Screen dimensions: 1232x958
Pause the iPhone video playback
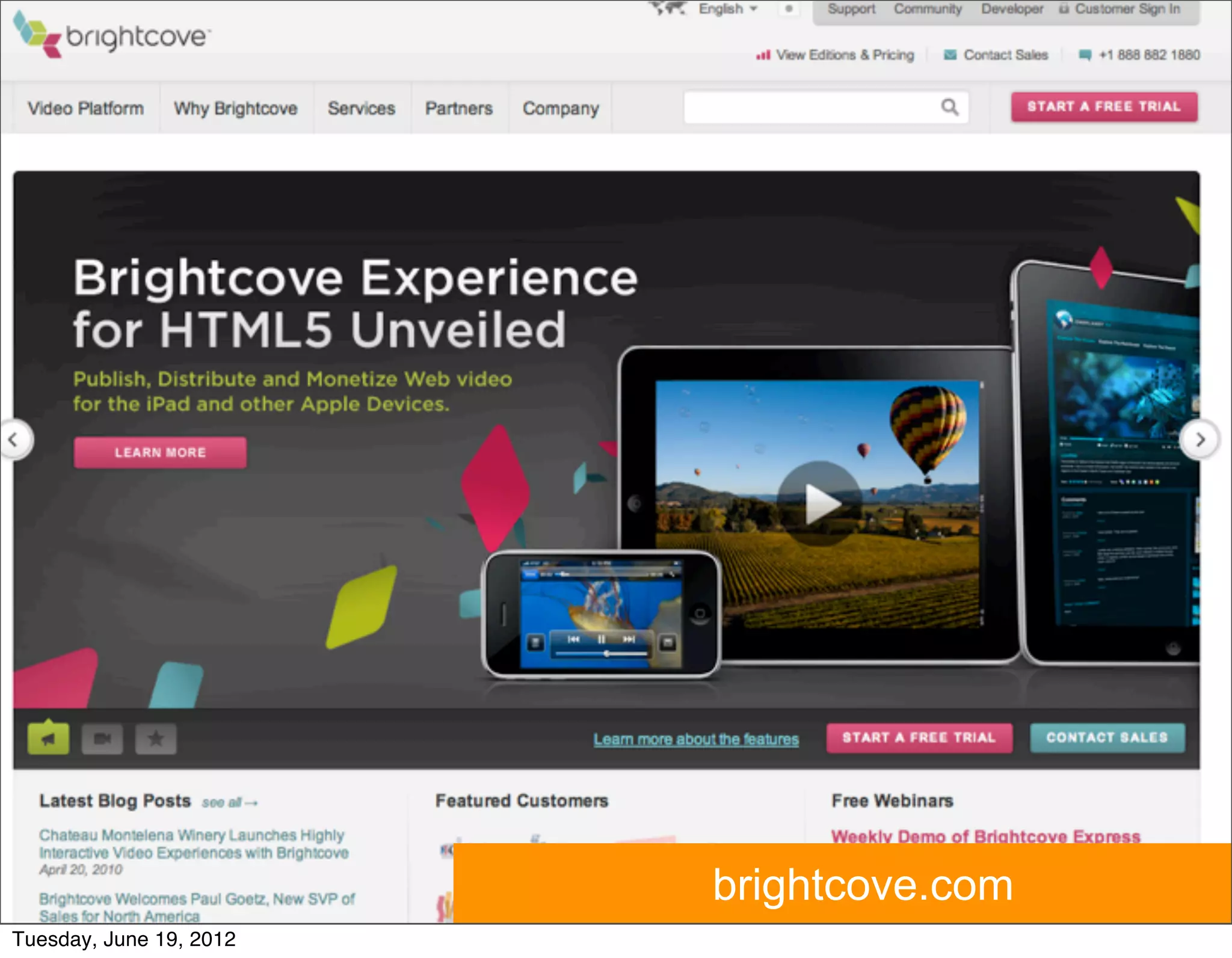tap(601, 639)
